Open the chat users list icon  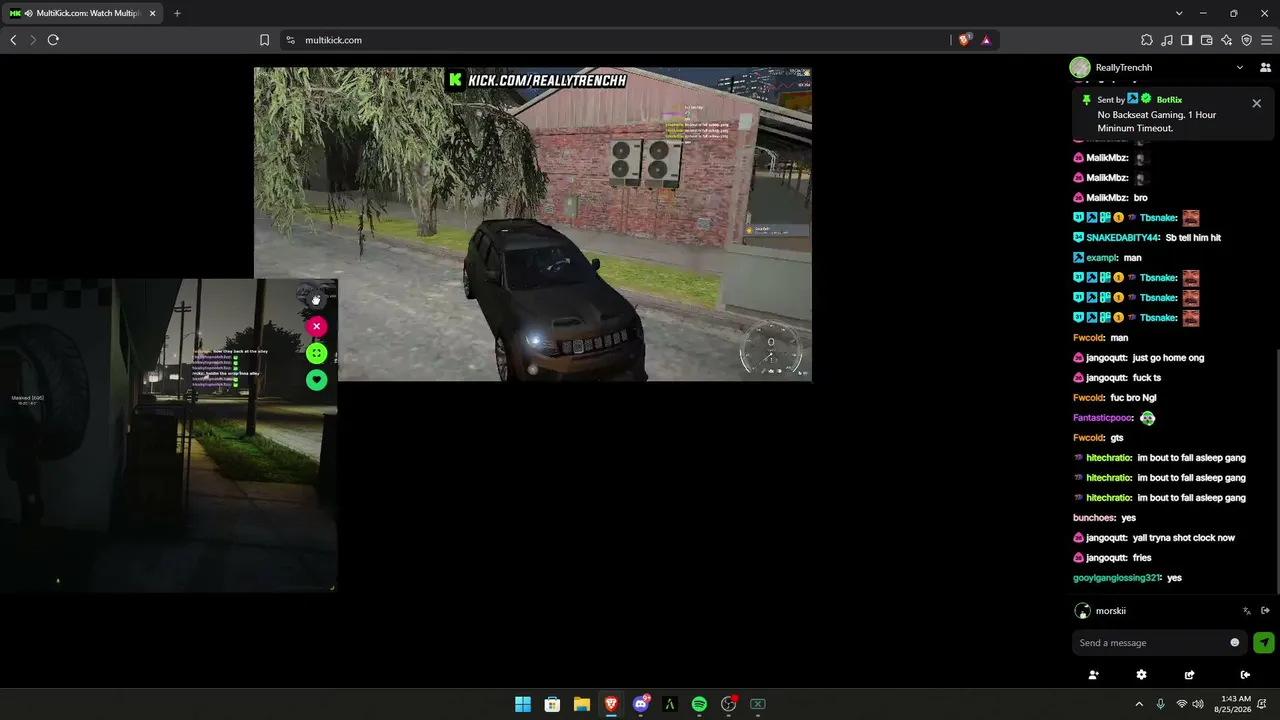coord(1265,68)
